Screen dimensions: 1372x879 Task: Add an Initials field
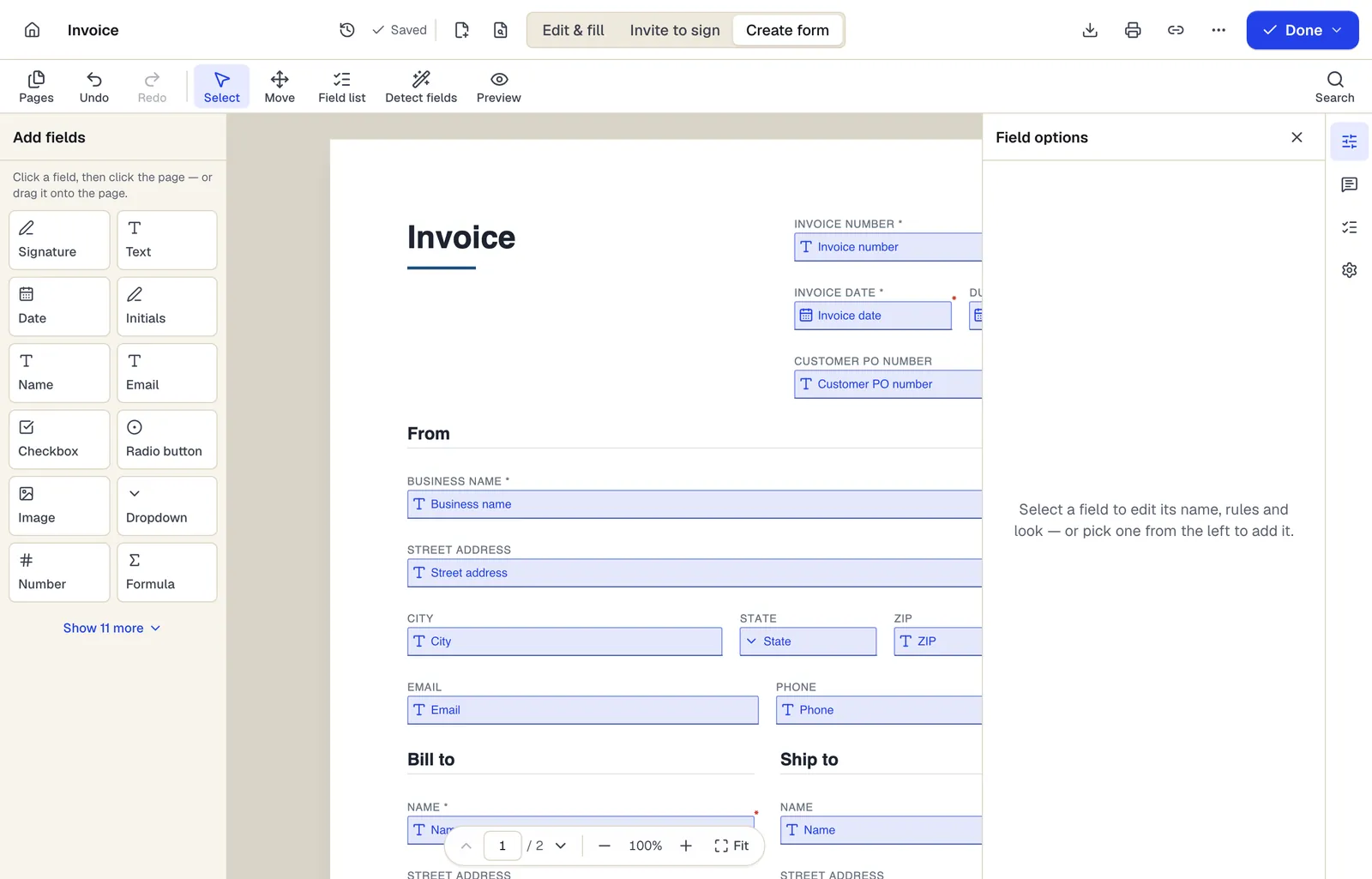click(167, 306)
